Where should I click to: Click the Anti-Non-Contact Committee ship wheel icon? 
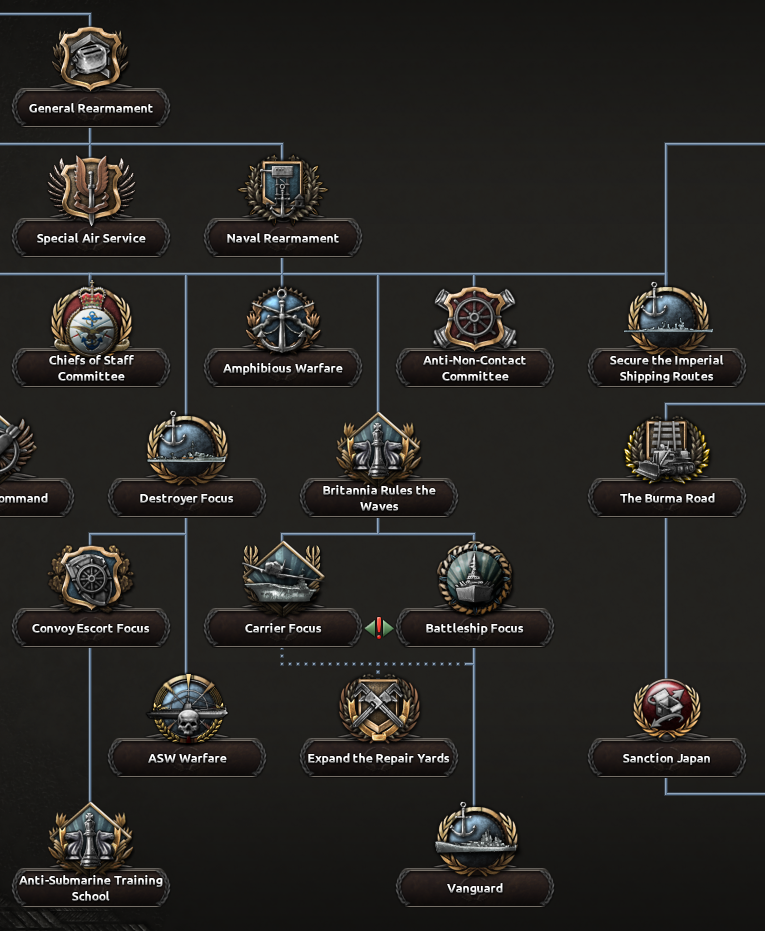coord(475,318)
